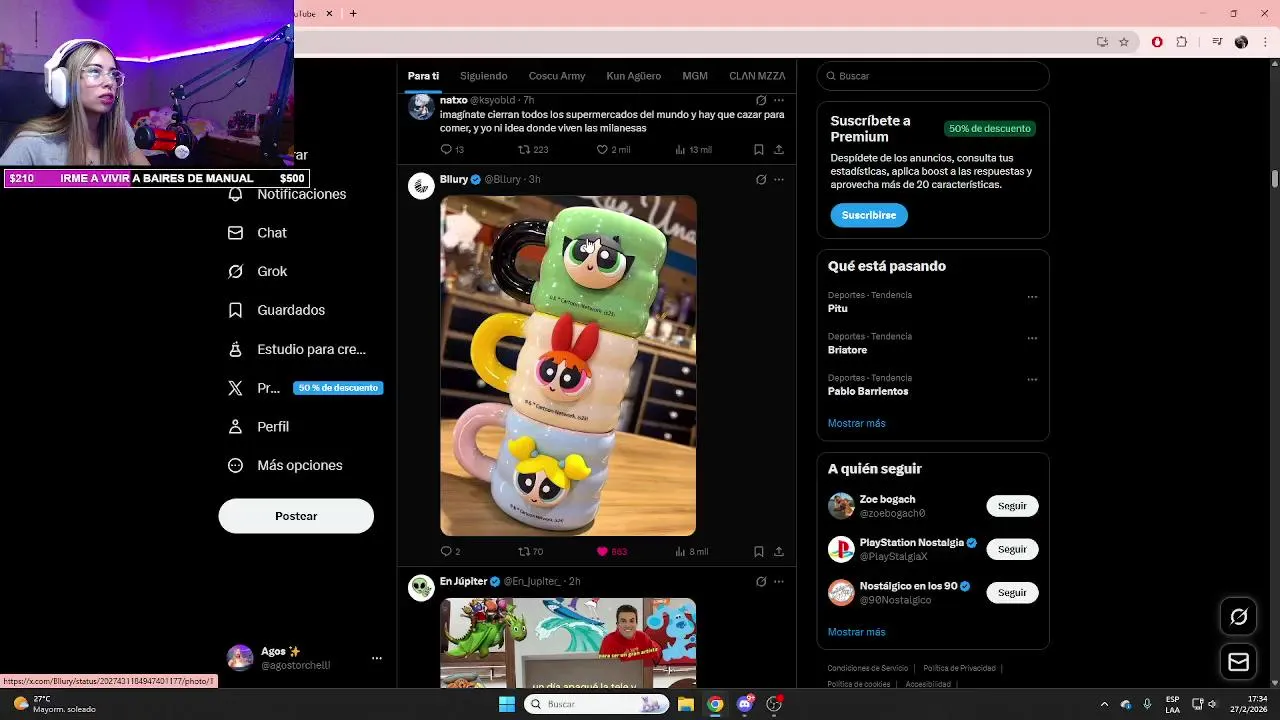Click Grok icon on Bllury's post header
Image resolution: width=1280 pixels, height=720 pixels.
coord(761,179)
